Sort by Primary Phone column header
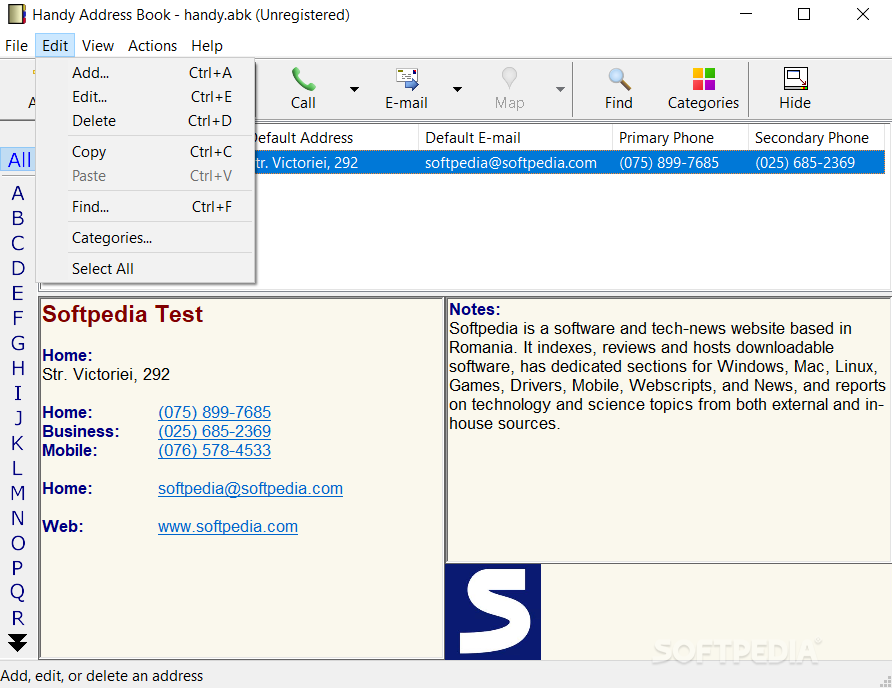Image resolution: width=892 pixels, height=688 pixels. (680, 138)
